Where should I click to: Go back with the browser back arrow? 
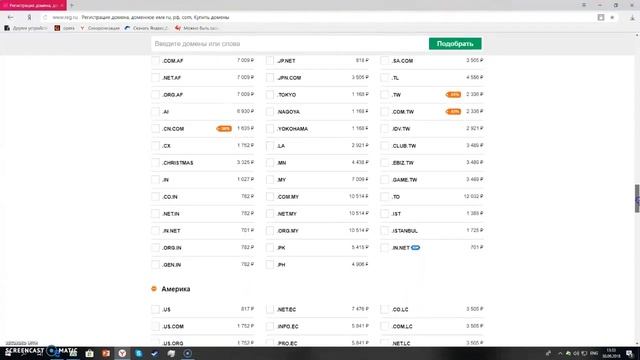[x=10, y=18]
